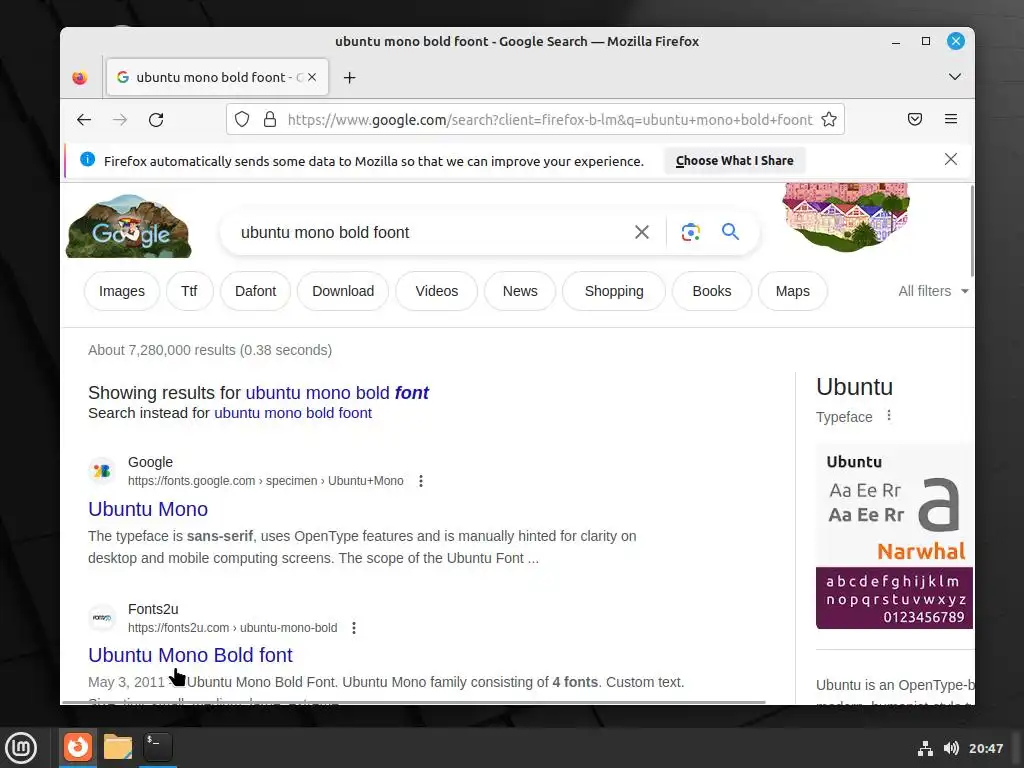This screenshot has width=1024, height=768.
Task: Open the file manager from taskbar
Action: [x=118, y=746]
